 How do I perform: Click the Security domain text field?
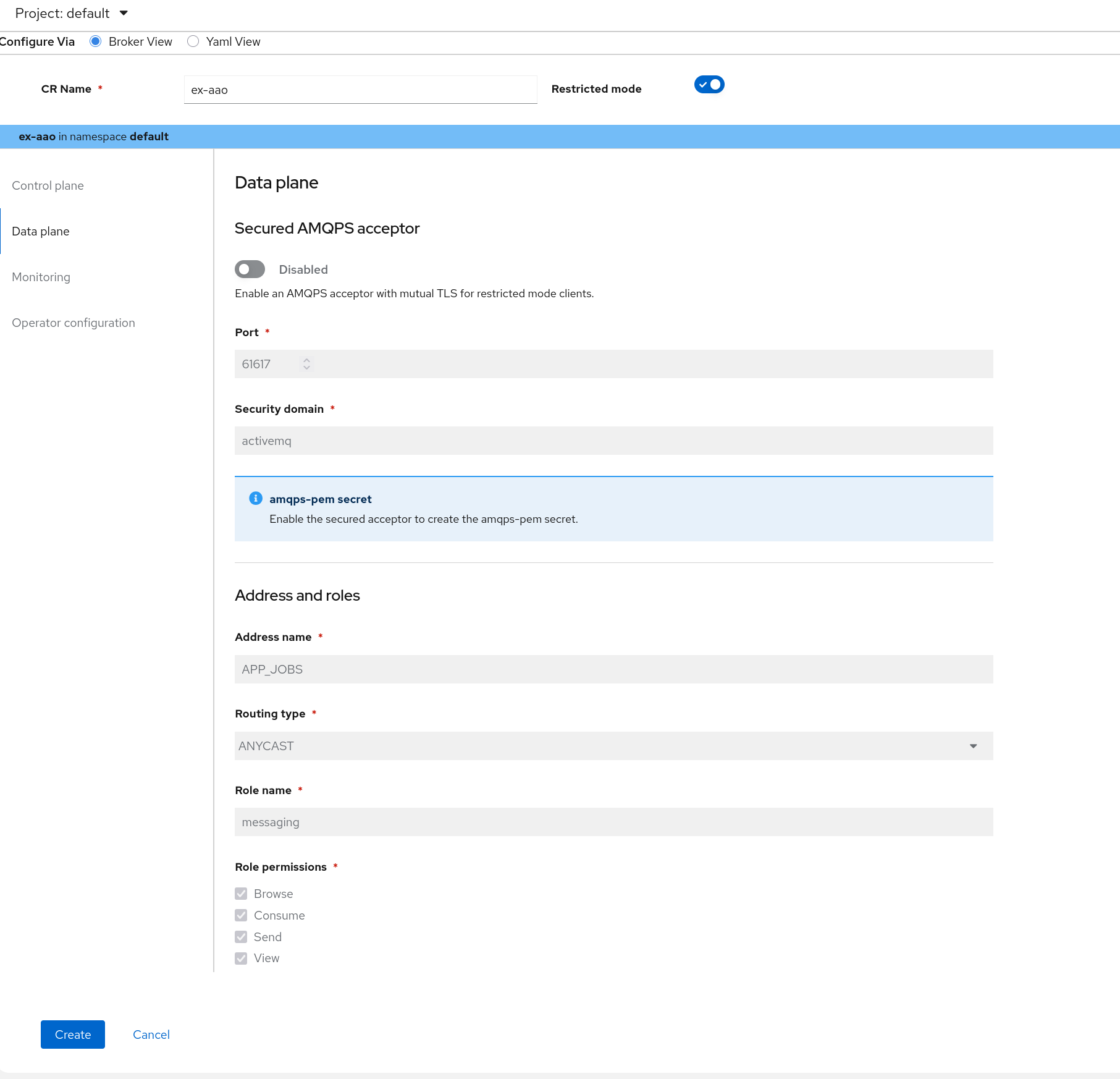[x=613, y=441]
